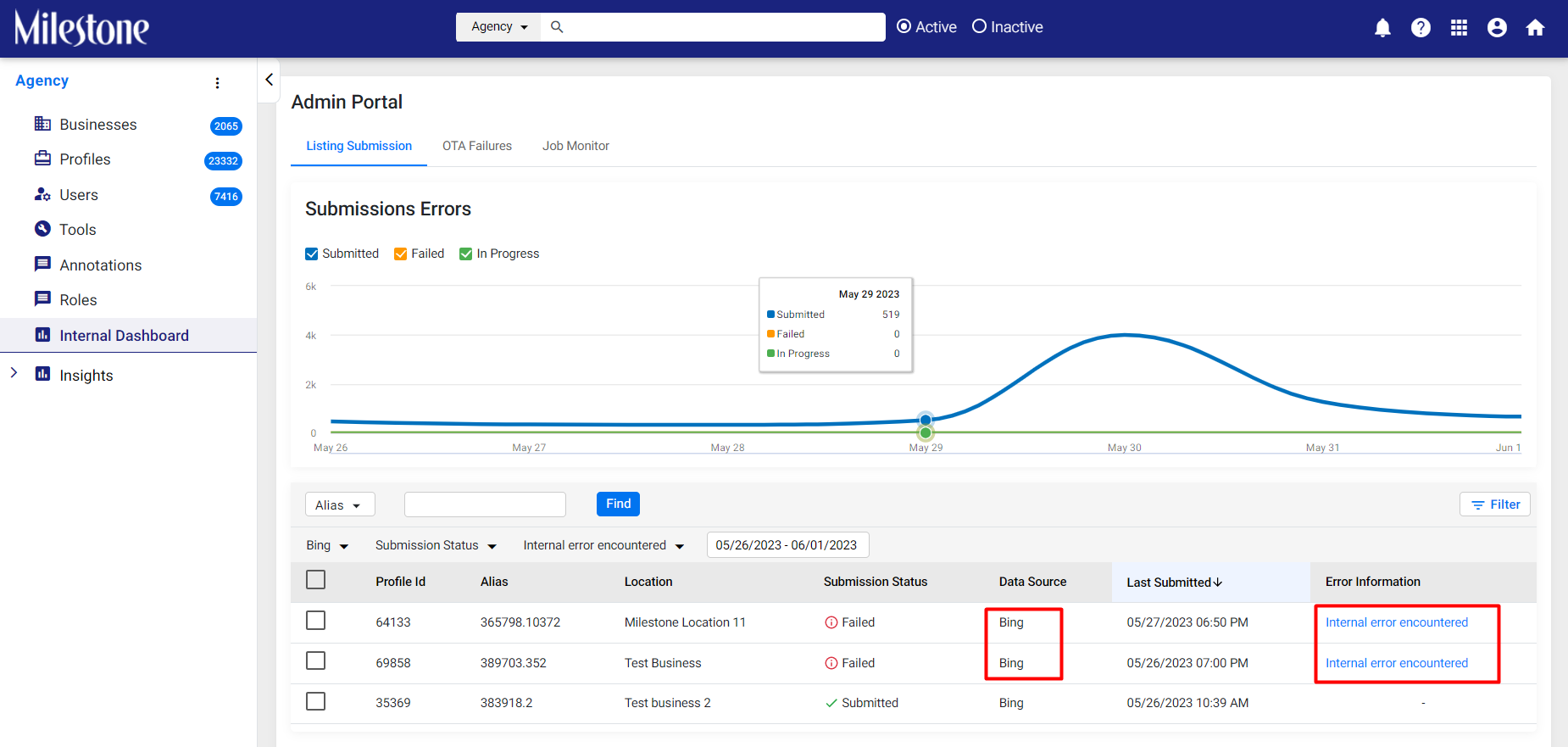Collapse the sidebar with the left chevron
Image resolution: width=1568 pixels, height=747 pixels.
[x=269, y=80]
